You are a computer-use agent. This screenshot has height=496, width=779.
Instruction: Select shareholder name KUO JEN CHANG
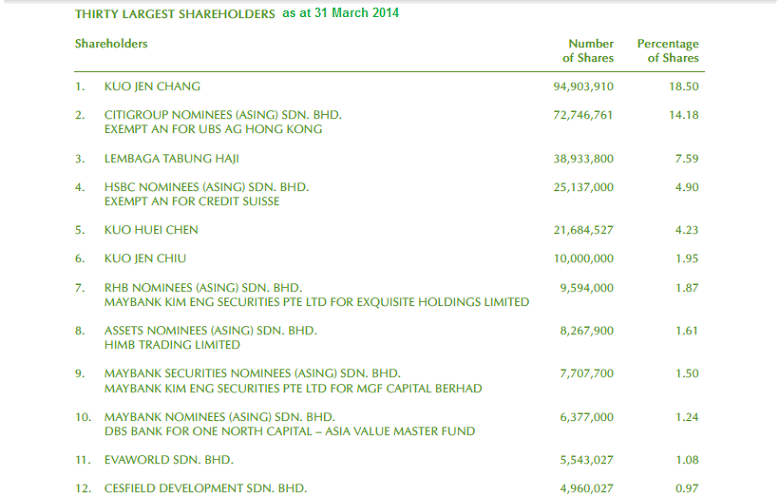[x=153, y=86]
